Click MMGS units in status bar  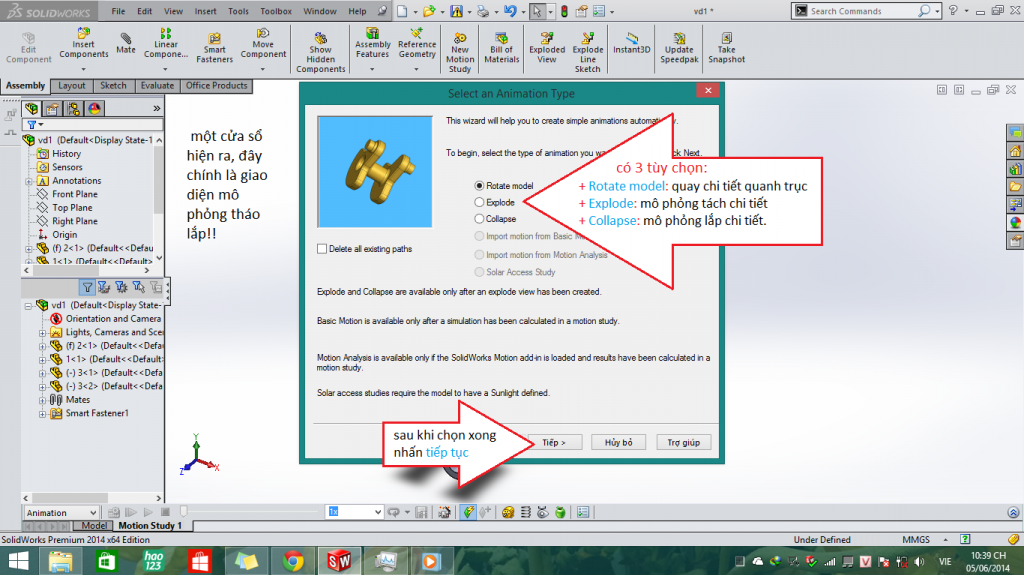click(x=916, y=540)
